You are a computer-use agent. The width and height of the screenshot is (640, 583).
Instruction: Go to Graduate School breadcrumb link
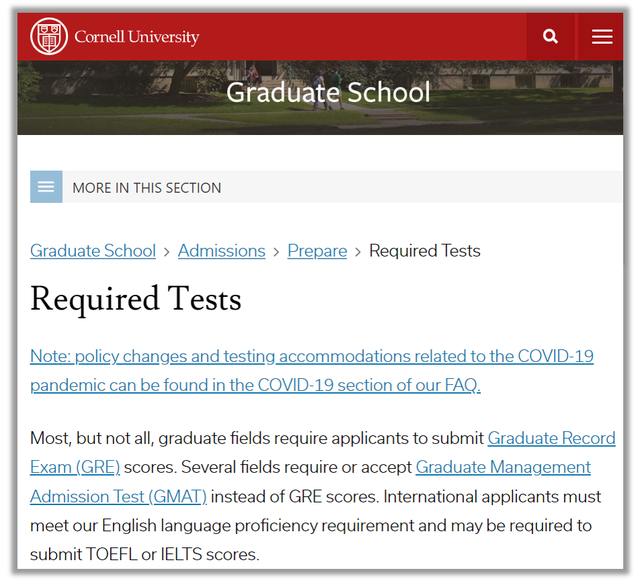[93, 251]
